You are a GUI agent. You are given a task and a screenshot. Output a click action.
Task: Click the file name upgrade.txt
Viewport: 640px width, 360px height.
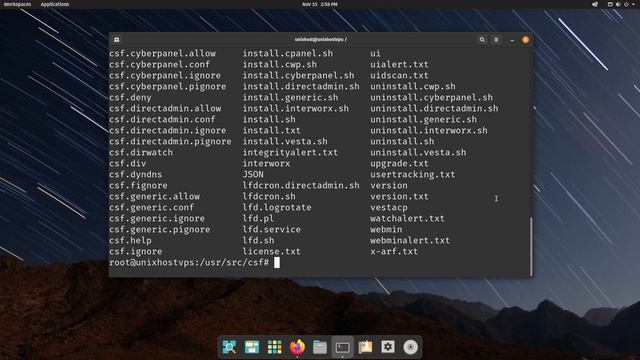pos(399,164)
